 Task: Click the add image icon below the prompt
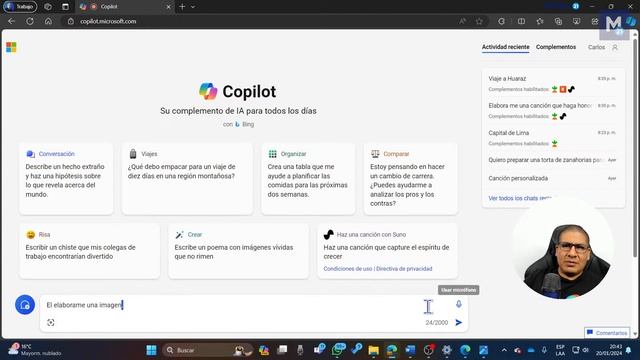(51, 322)
